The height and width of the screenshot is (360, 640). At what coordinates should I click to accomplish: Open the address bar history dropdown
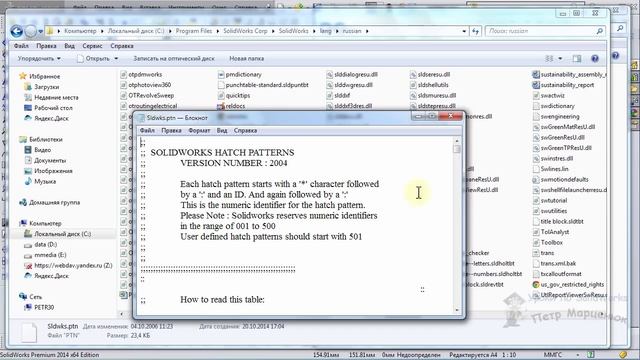coord(464,31)
